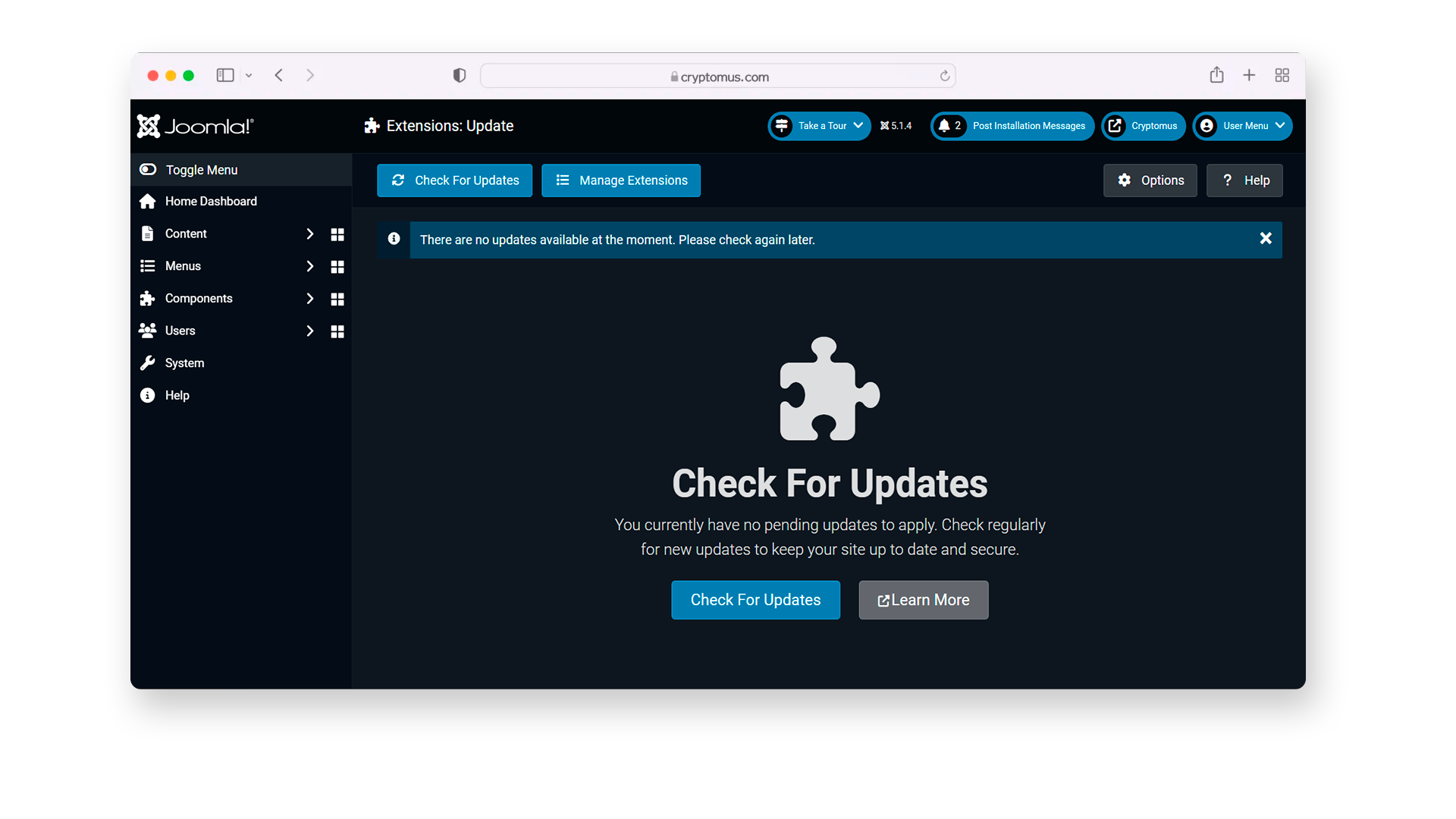The image size is (1456, 819).
Task: Click the Manage Extensions list icon
Action: [x=562, y=180]
